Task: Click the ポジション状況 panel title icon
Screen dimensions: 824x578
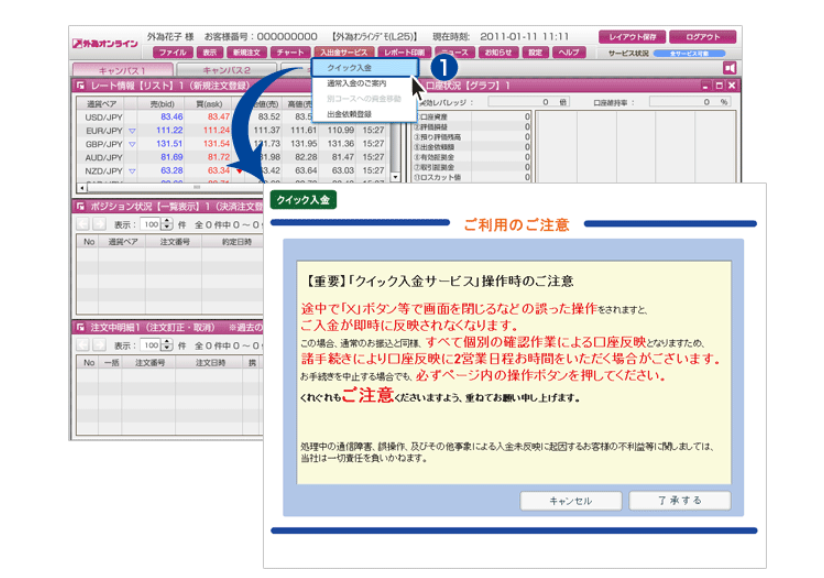Action: click(80, 206)
